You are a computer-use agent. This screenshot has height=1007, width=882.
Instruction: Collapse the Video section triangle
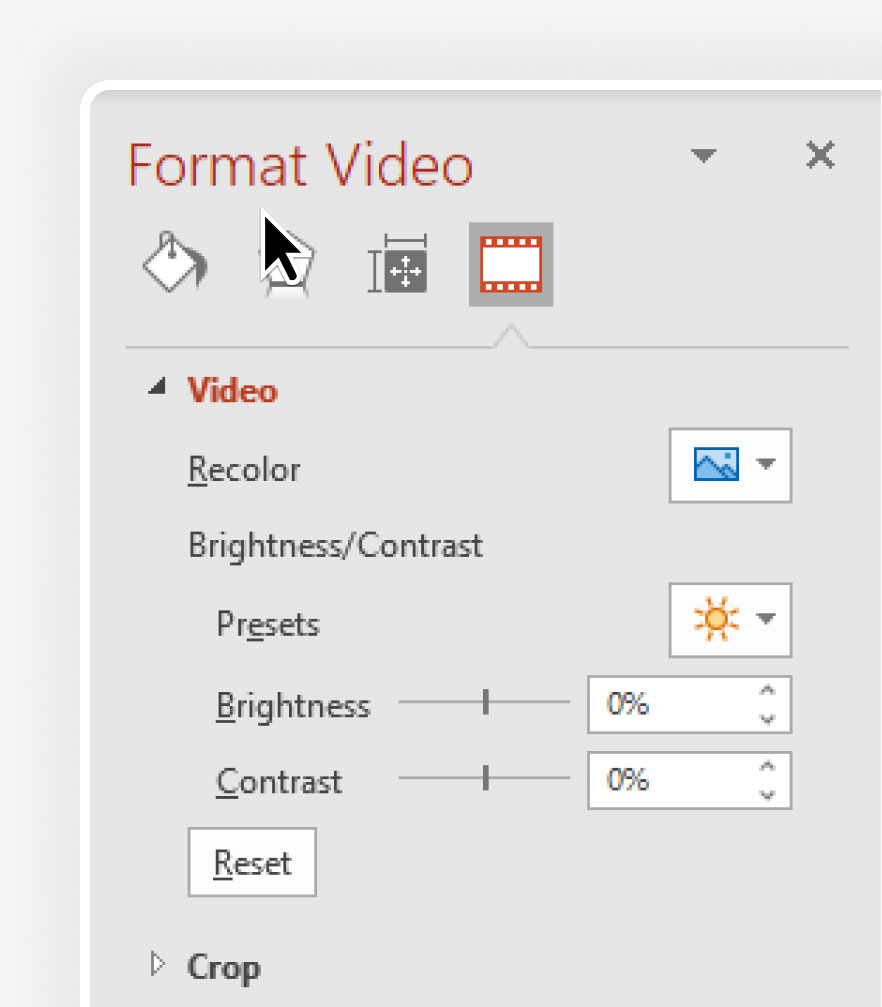point(157,386)
